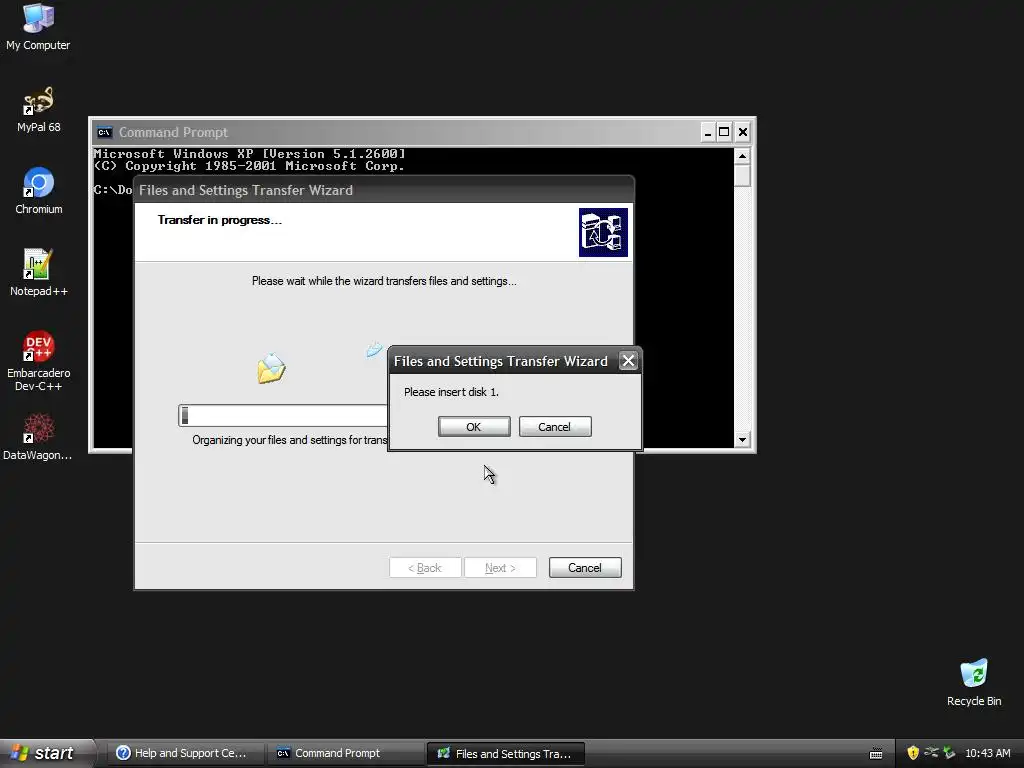Click the 10:43 AM system clock
Screen dimensions: 1024x768
tap(987, 753)
